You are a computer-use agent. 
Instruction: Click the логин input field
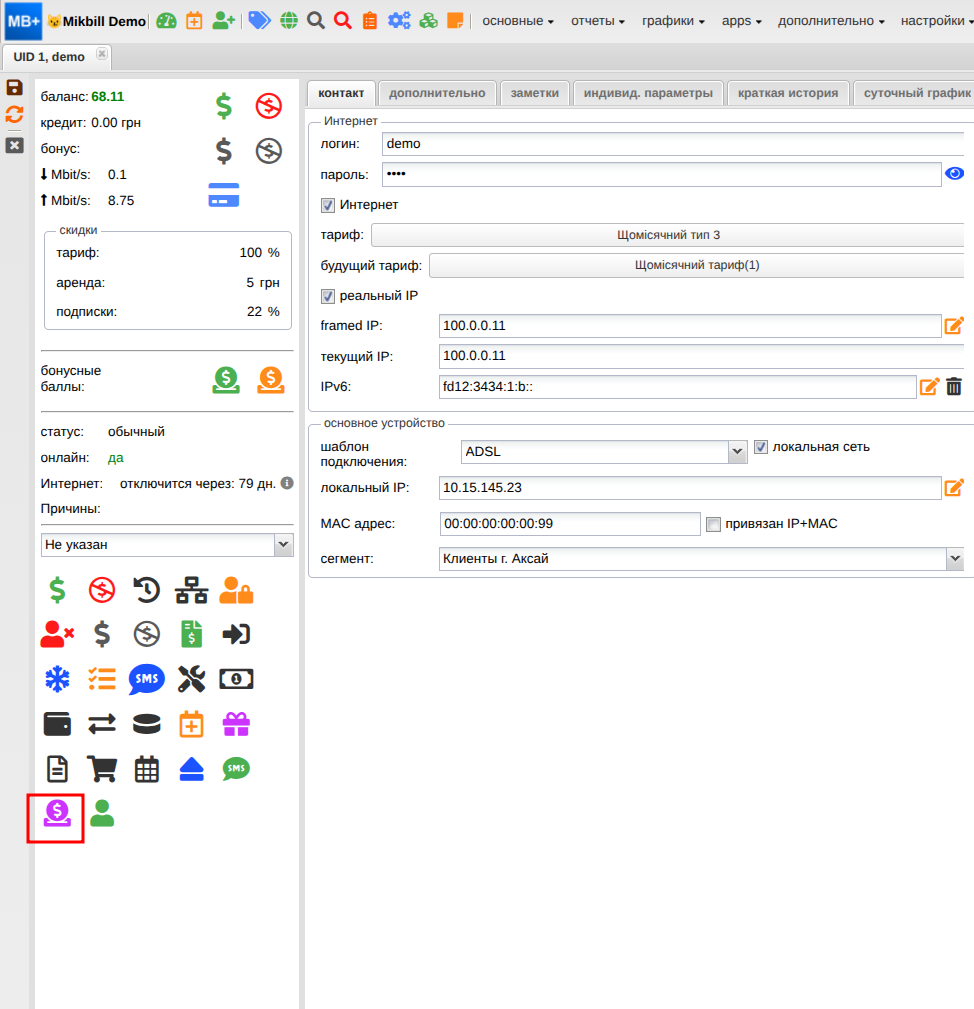(673, 144)
